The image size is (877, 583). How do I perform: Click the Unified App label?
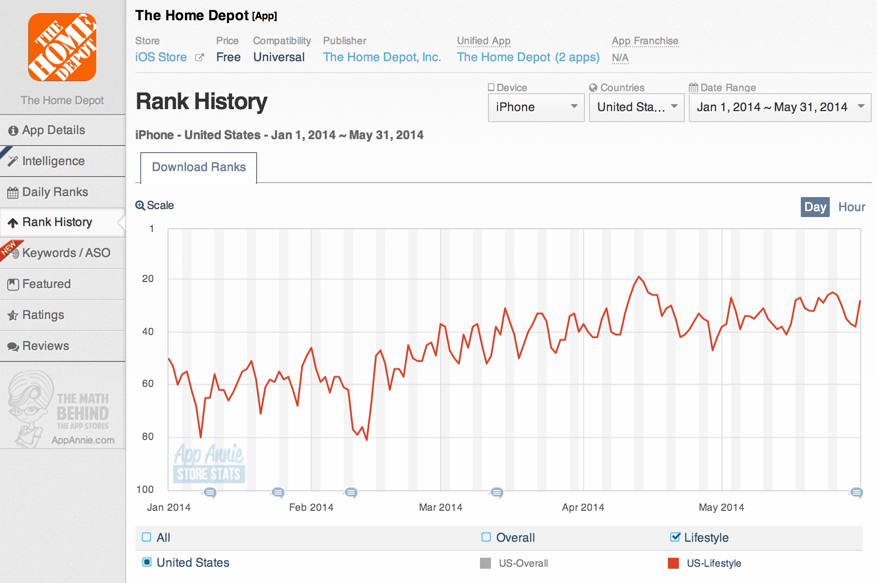pyautogui.click(x=484, y=41)
